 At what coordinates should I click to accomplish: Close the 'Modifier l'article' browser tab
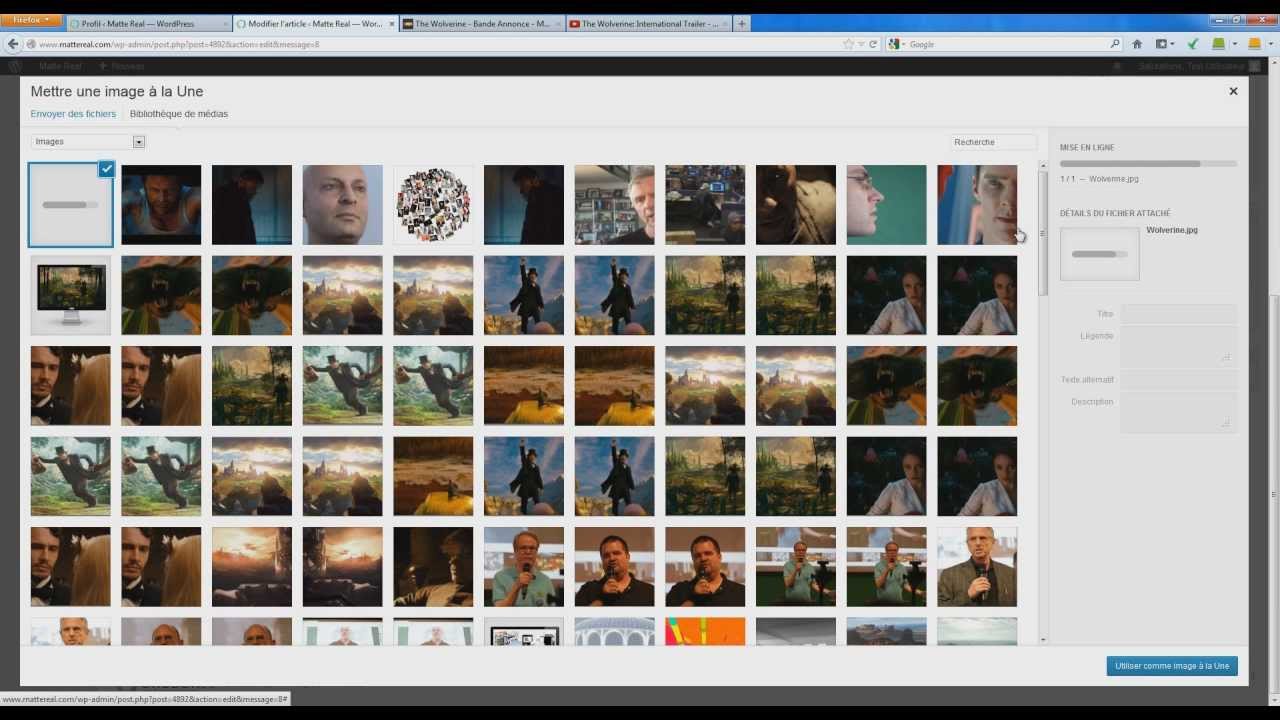coord(391,24)
